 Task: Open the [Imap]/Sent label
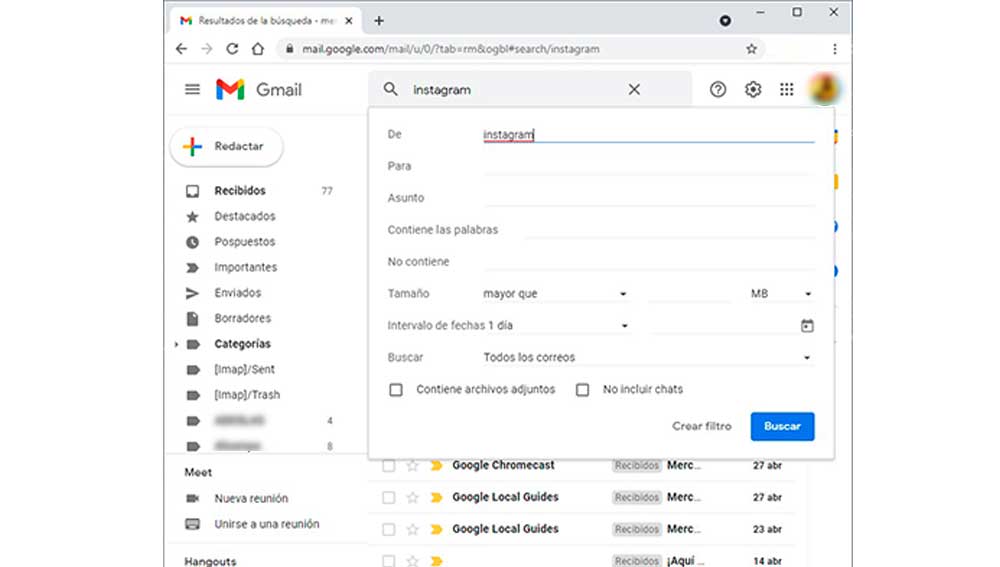point(244,369)
